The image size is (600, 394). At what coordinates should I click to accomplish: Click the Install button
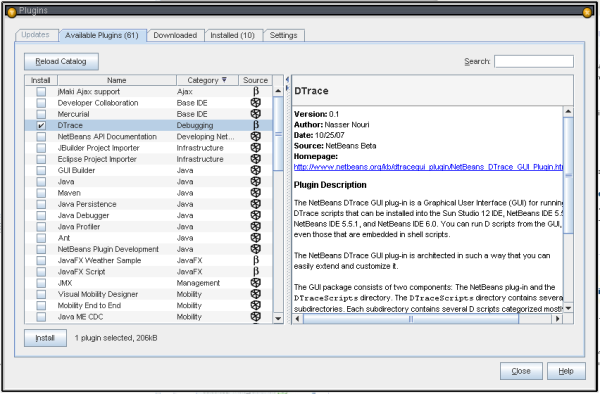click(x=45, y=338)
